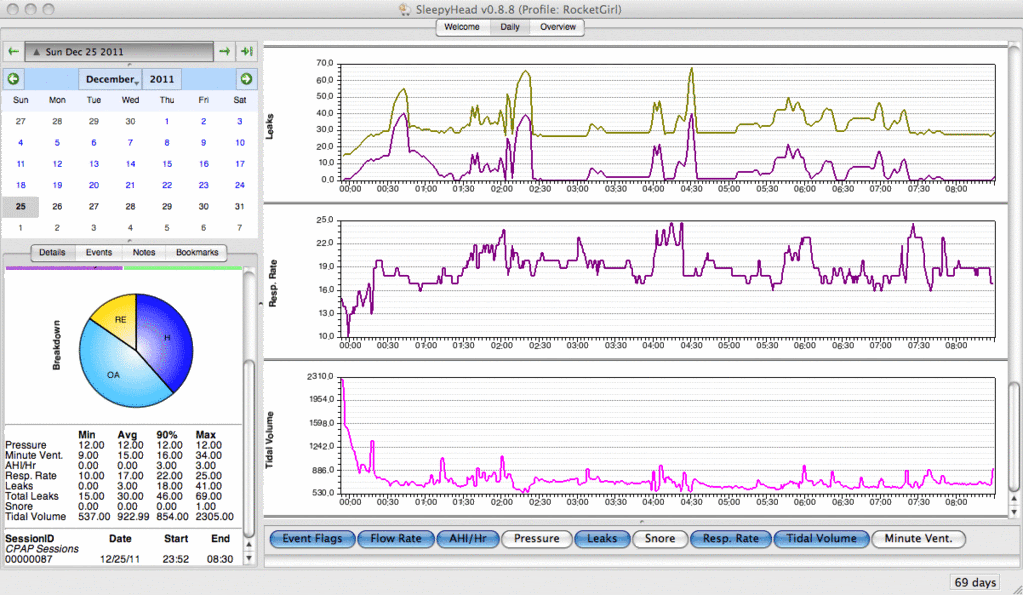Toggle the Event Flags graph
Screen dimensions: 1023x595
(x=312, y=539)
